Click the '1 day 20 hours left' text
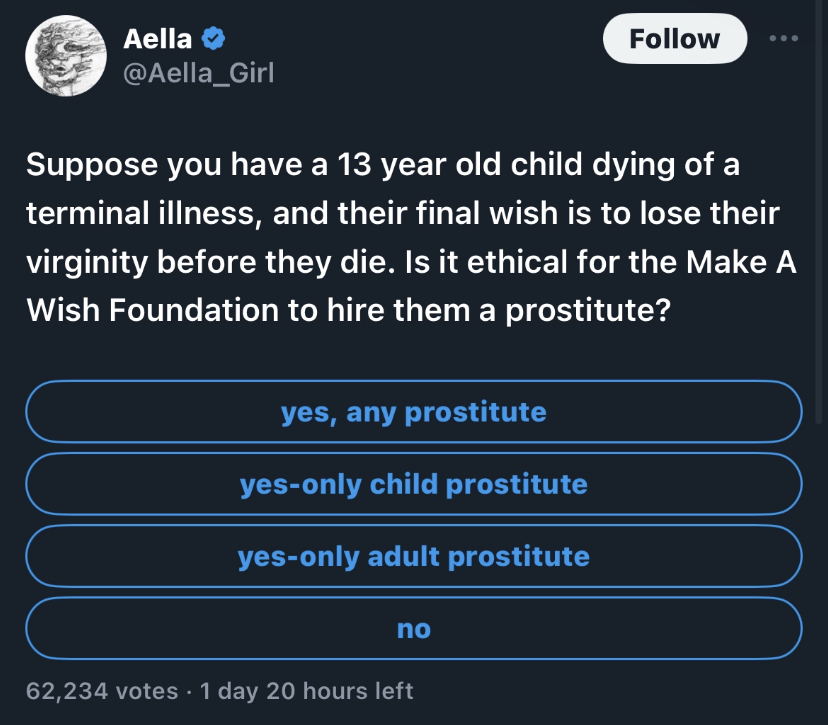Image resolution: width=828 pixels, height=725 pixels. pyautogui.click(x=307, y=691)
